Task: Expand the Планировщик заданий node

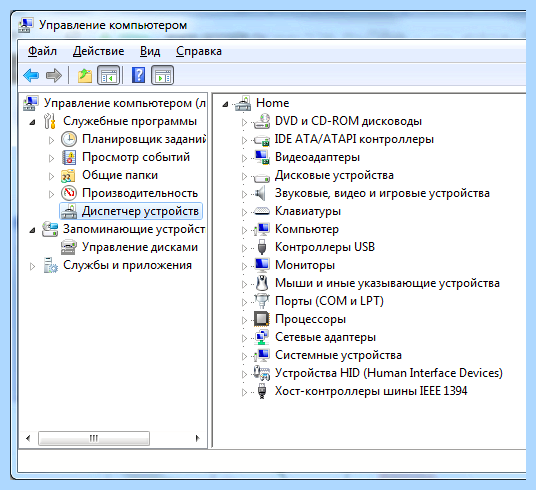Action: tap(51, 140)
